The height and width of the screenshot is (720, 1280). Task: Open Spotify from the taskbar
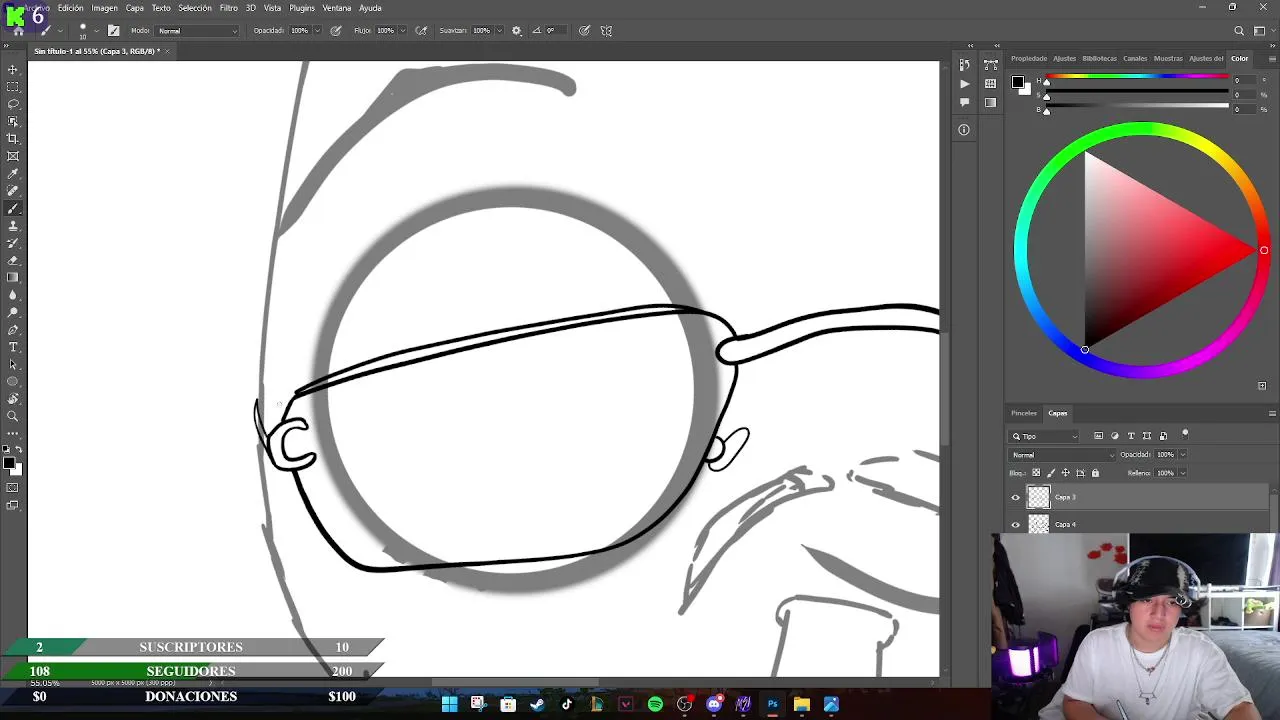(655, 704)
